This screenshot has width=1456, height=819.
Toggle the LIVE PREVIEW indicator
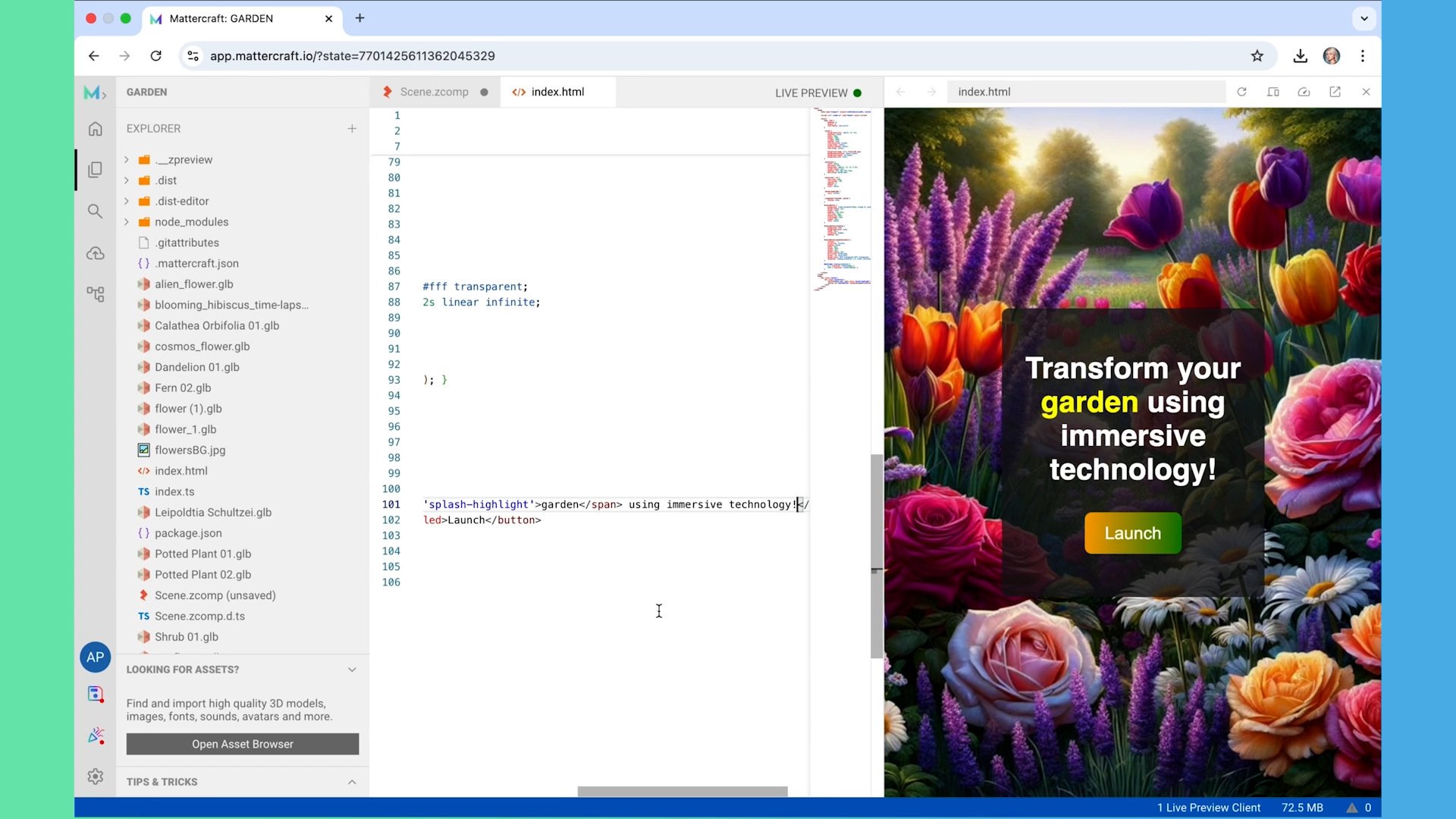(818, 93)
